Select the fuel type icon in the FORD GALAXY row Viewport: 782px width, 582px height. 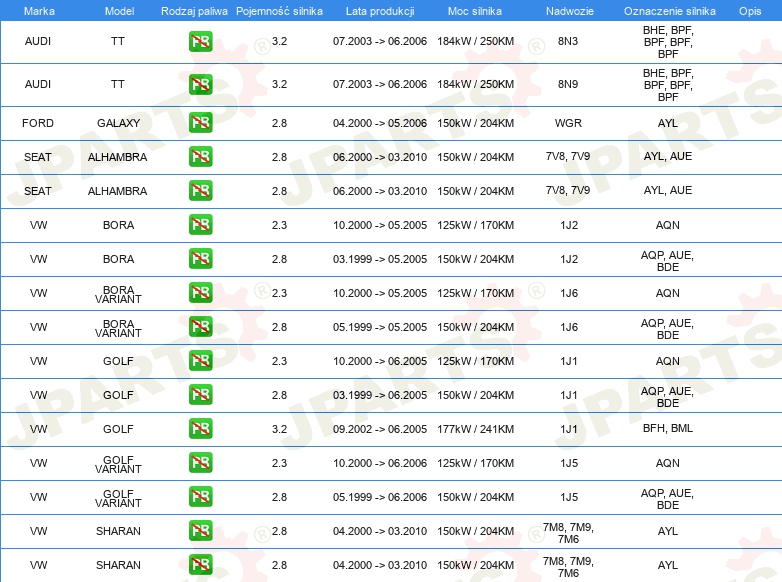click(x=200, y=123)
